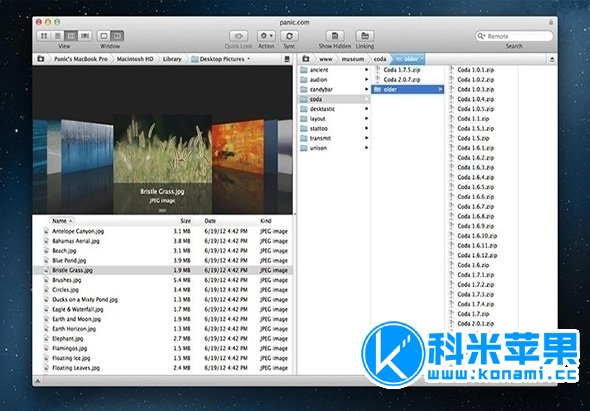This screenshot has height=411, width=590.
Task: Click the Bristle Grass cover flow image
Action: click(163, 149)
